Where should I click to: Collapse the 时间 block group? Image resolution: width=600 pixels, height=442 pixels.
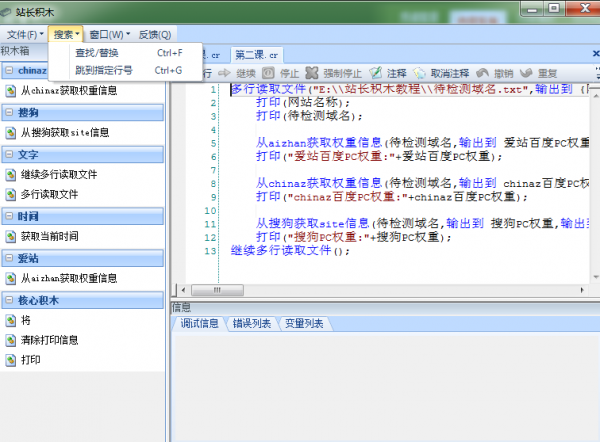tap(9, 216)
